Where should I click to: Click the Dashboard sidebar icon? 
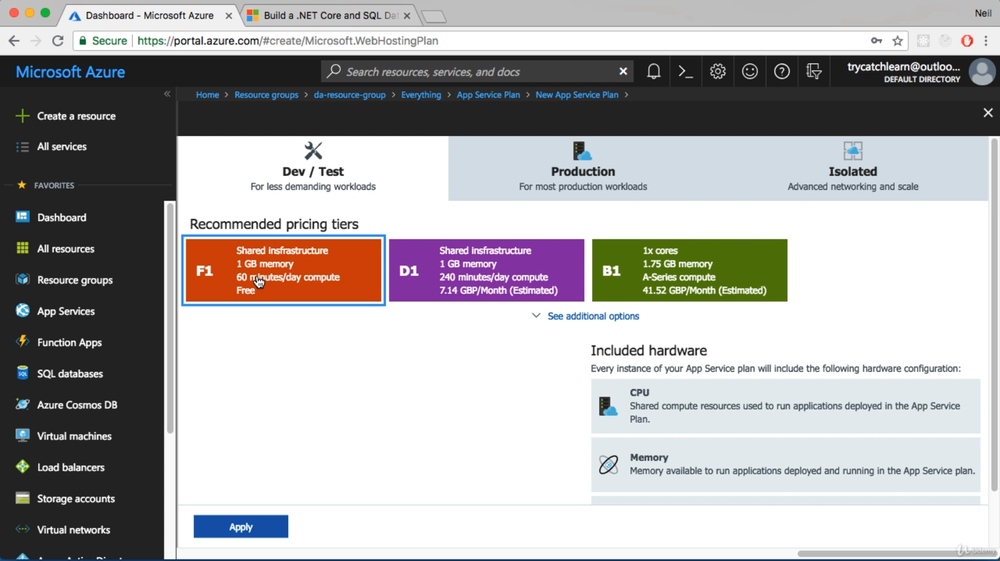pos(22,217)
